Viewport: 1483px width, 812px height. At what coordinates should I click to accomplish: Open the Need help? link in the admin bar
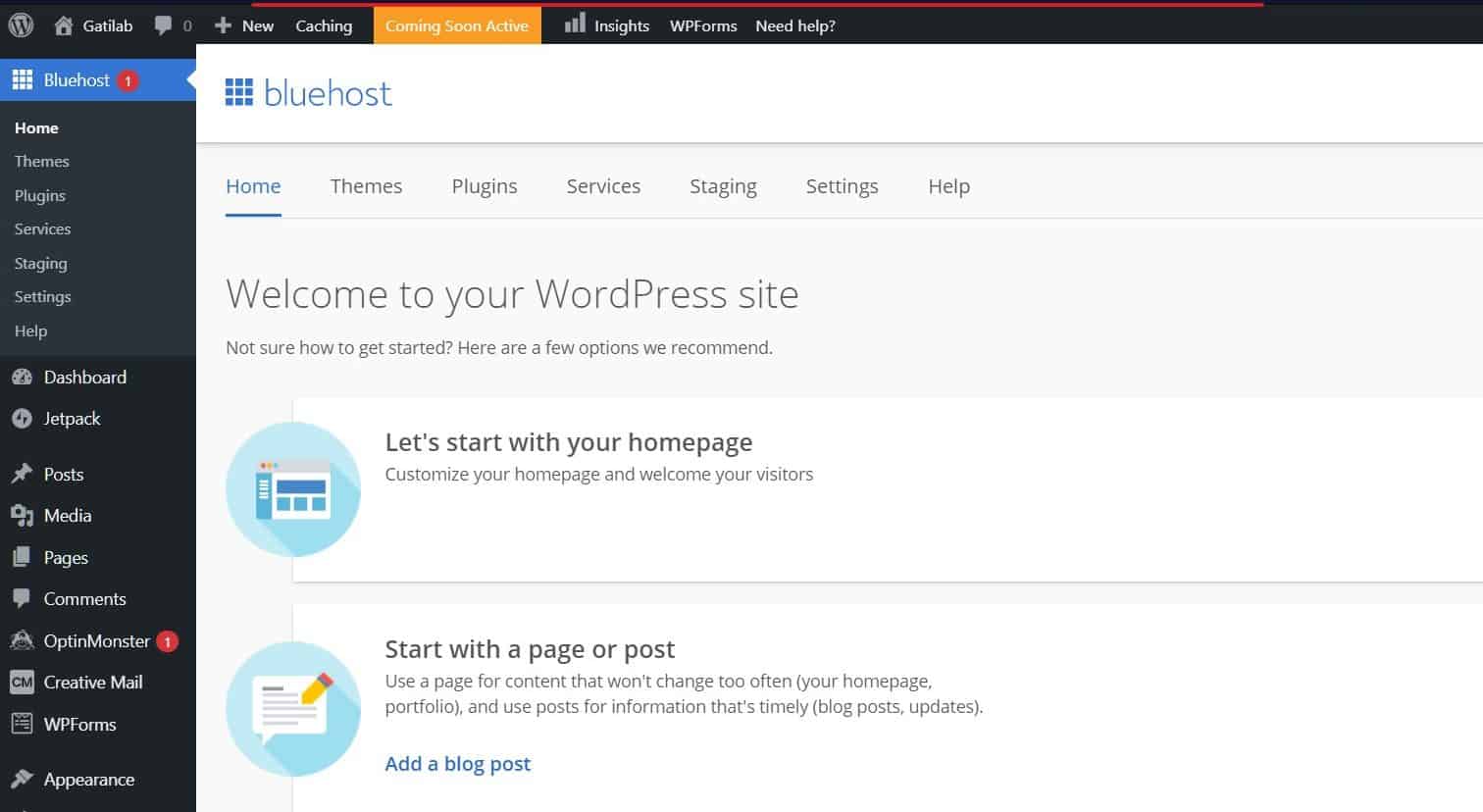tap(794, 25)
